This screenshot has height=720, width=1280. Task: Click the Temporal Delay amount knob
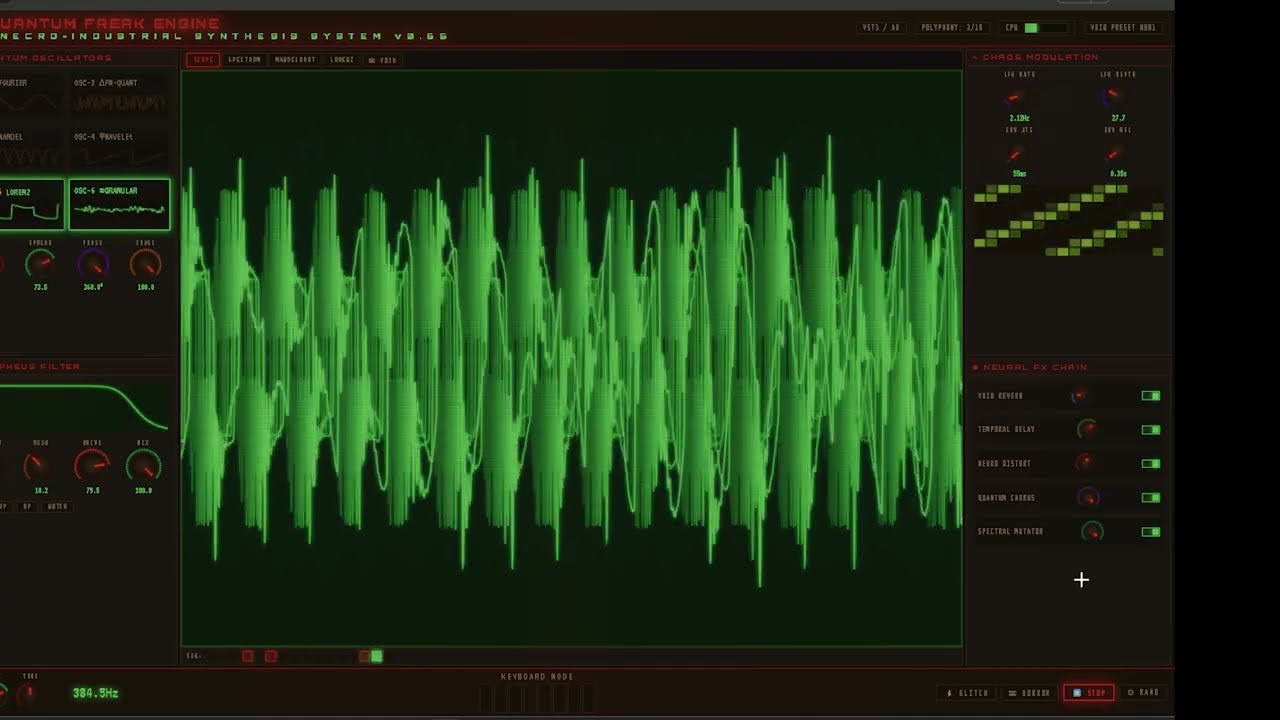[1087, 429]
